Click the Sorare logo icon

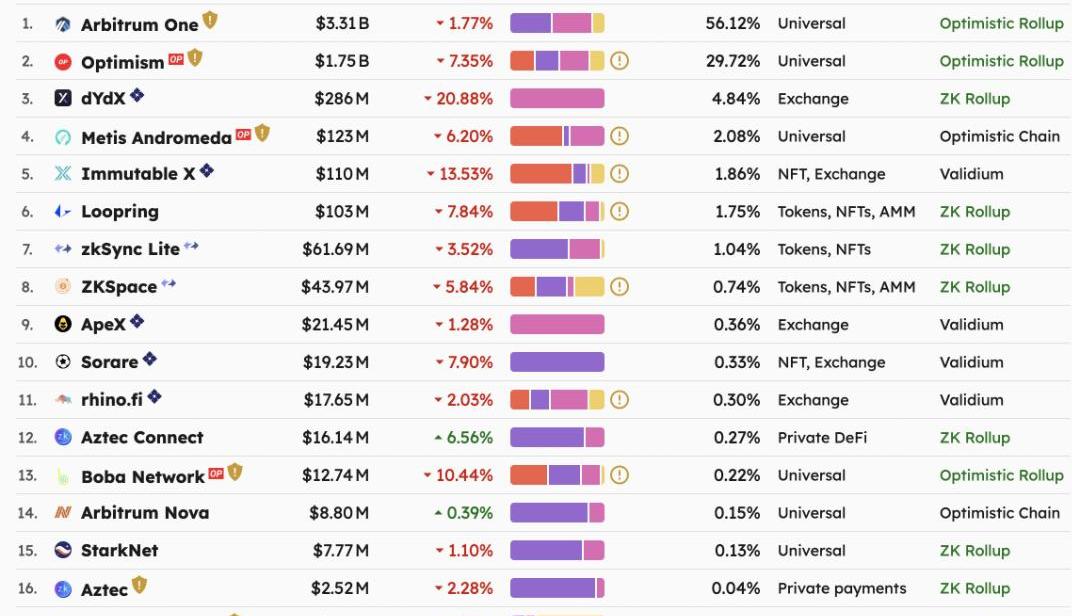click(63, 362)
